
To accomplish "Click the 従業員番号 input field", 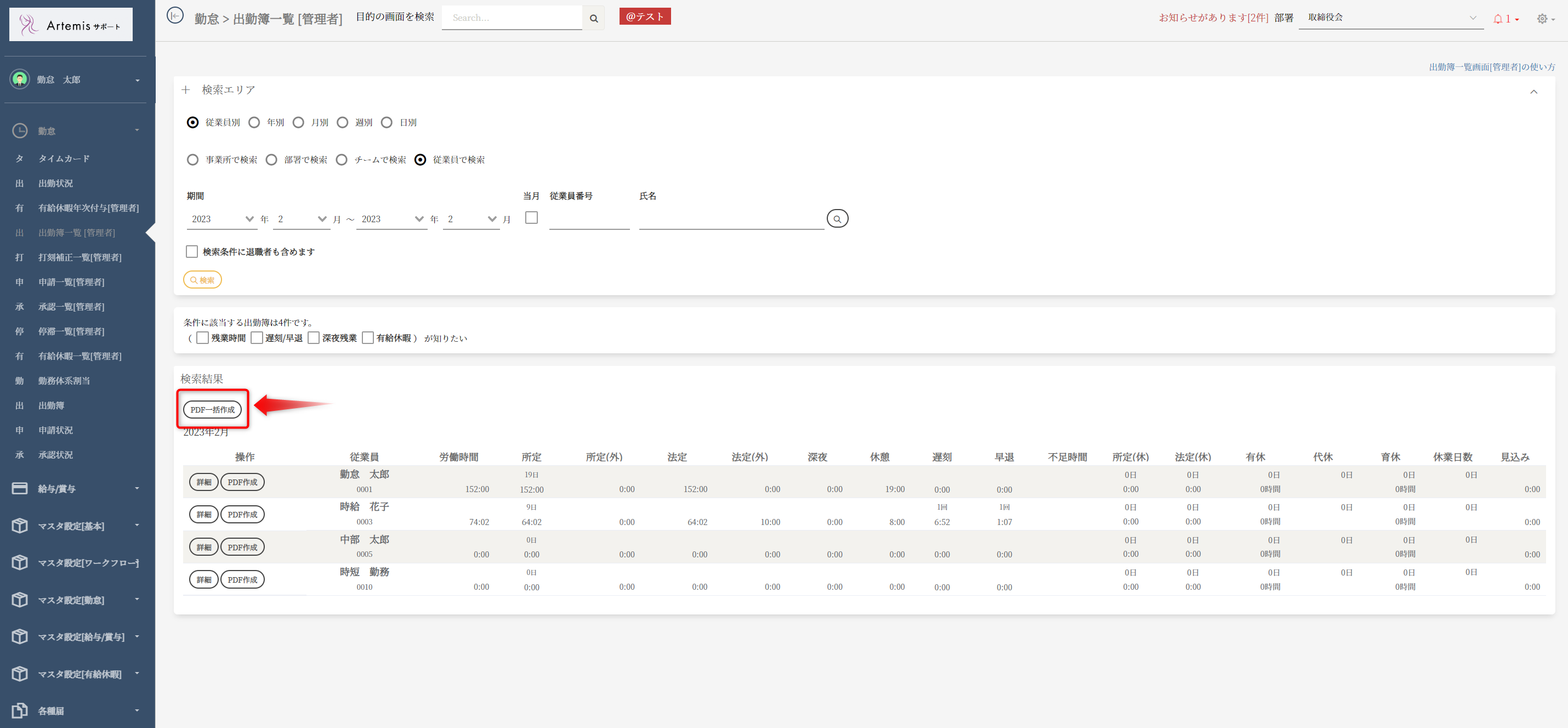I will 589,219.
